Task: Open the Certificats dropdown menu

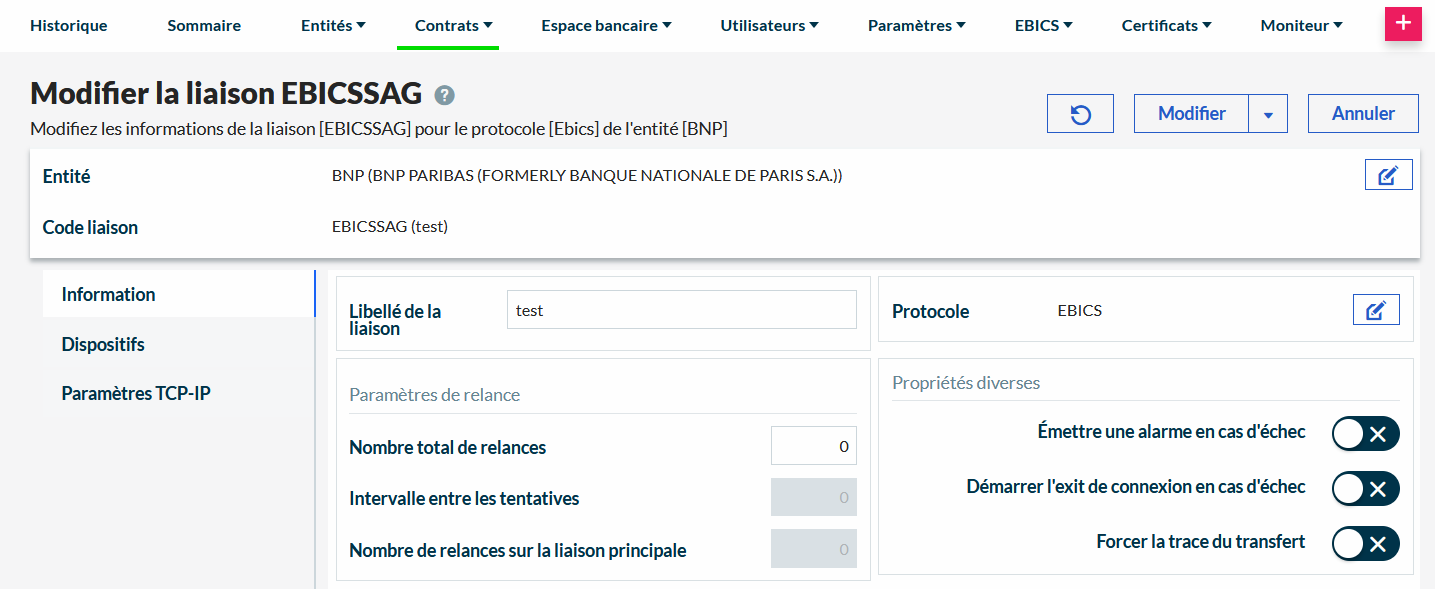Action: [x=1166, y=26]
